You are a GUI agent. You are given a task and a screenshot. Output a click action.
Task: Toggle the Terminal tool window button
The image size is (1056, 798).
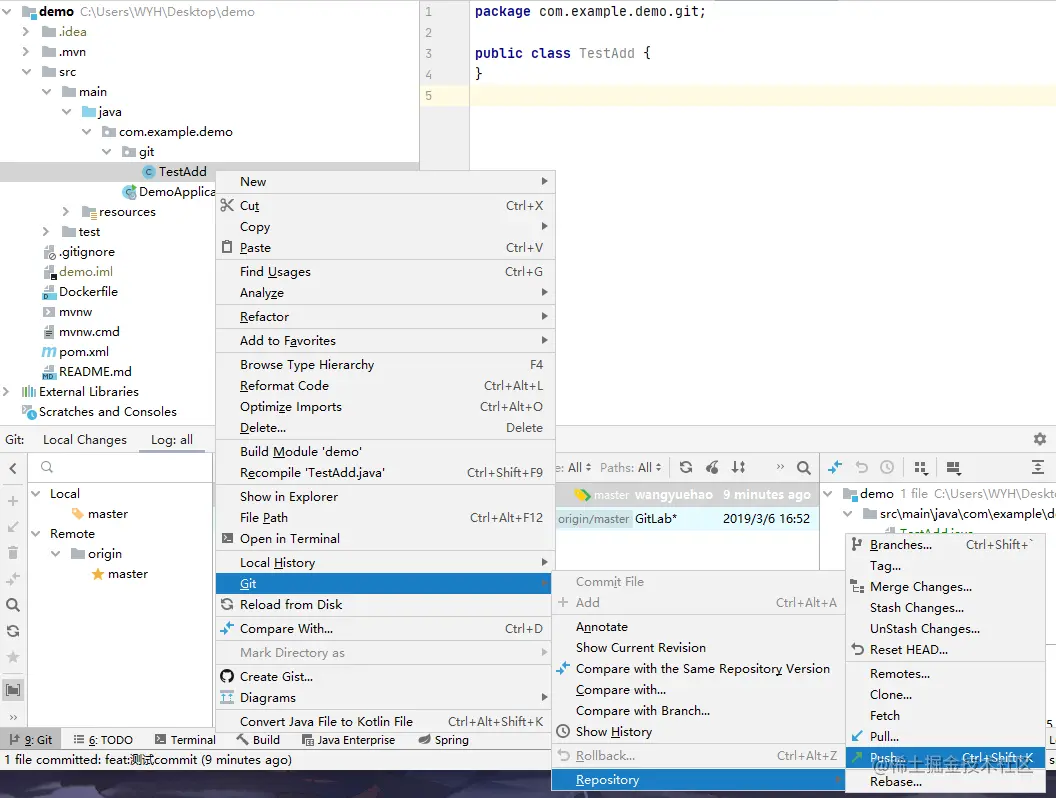185,739
